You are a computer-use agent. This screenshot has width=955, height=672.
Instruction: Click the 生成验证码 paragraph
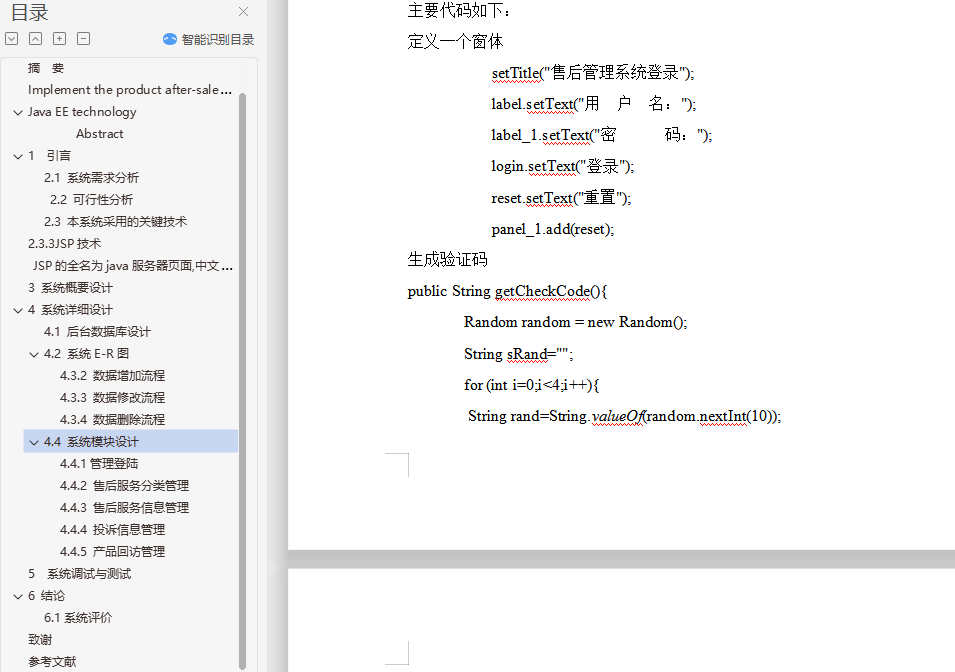click(x=447, y=260)
